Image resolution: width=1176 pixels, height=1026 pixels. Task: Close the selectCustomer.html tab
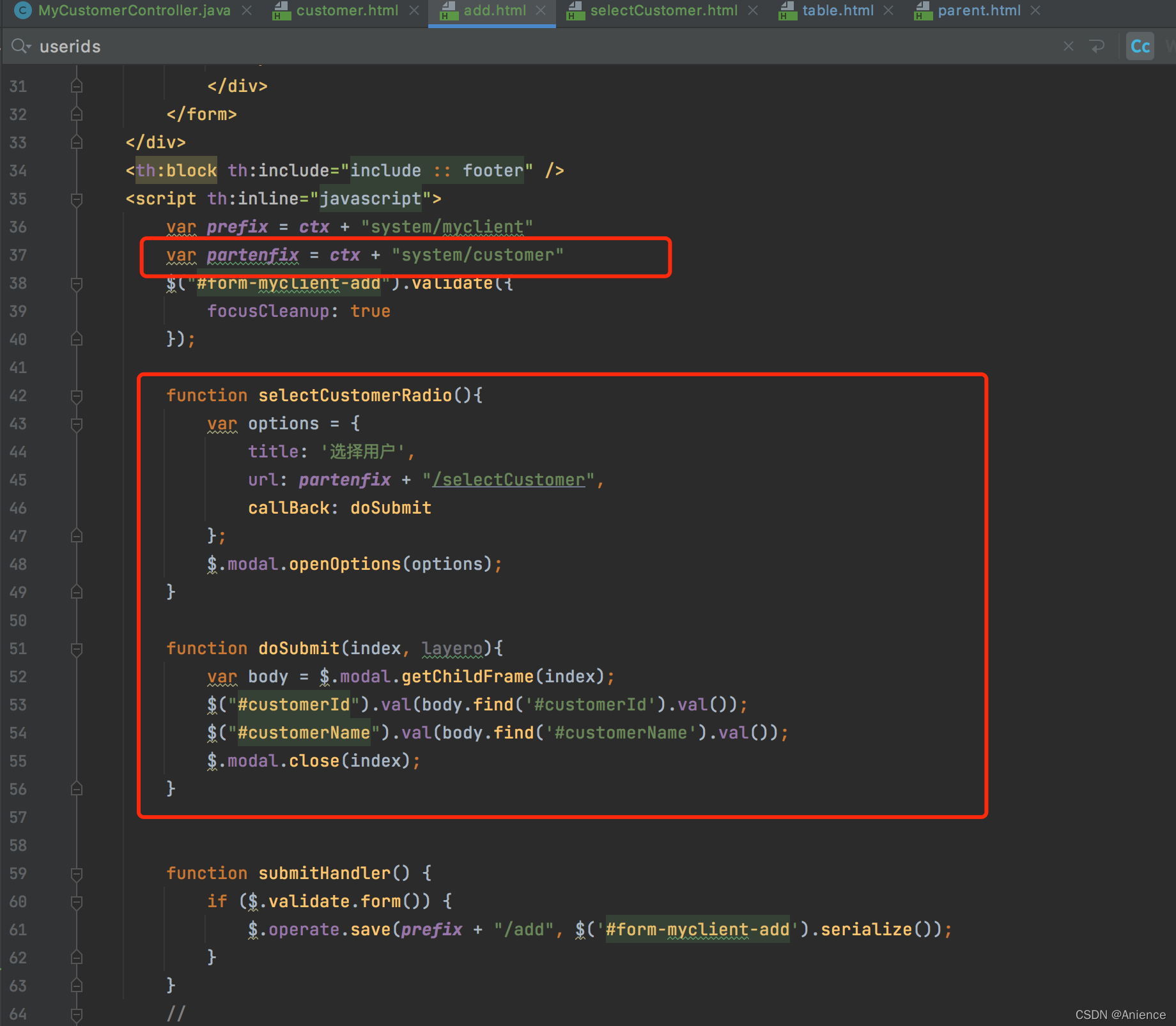click(753, 11)
